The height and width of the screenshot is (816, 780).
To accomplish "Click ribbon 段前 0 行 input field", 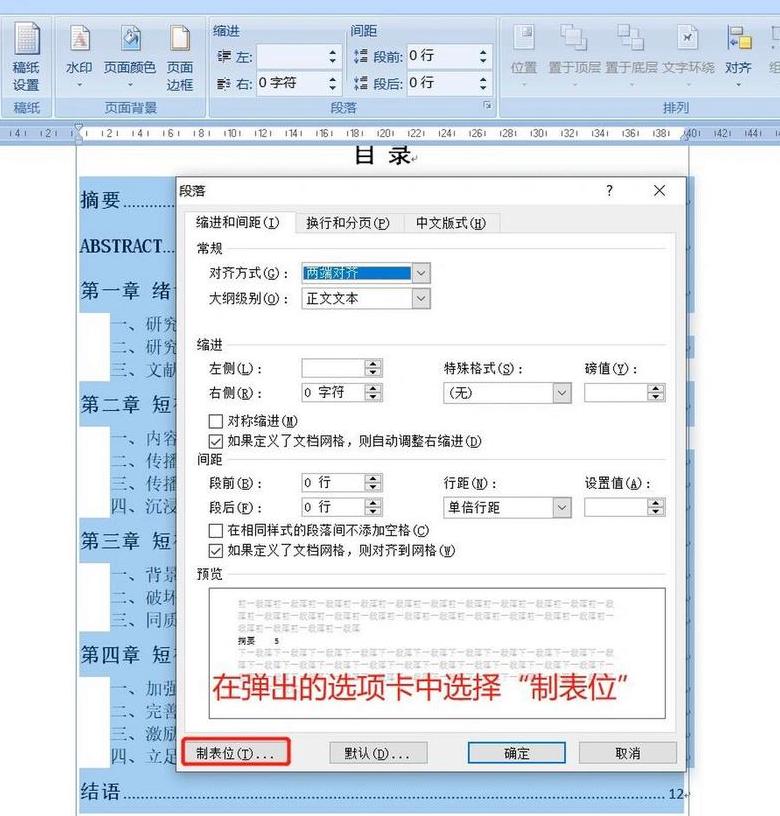I will [x=442, y=56].
